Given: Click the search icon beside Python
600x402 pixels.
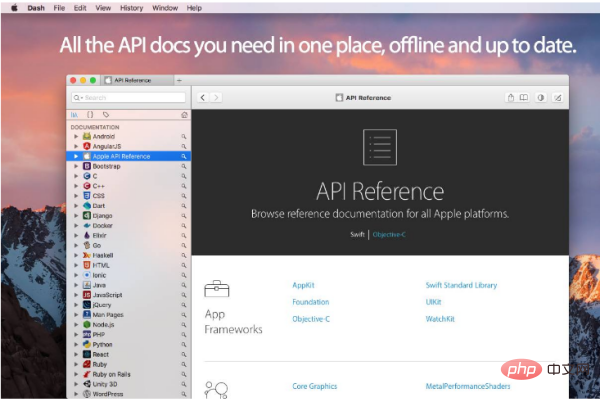Looking at the screenshot, I should pyautogui.click(x=184, y=345).
